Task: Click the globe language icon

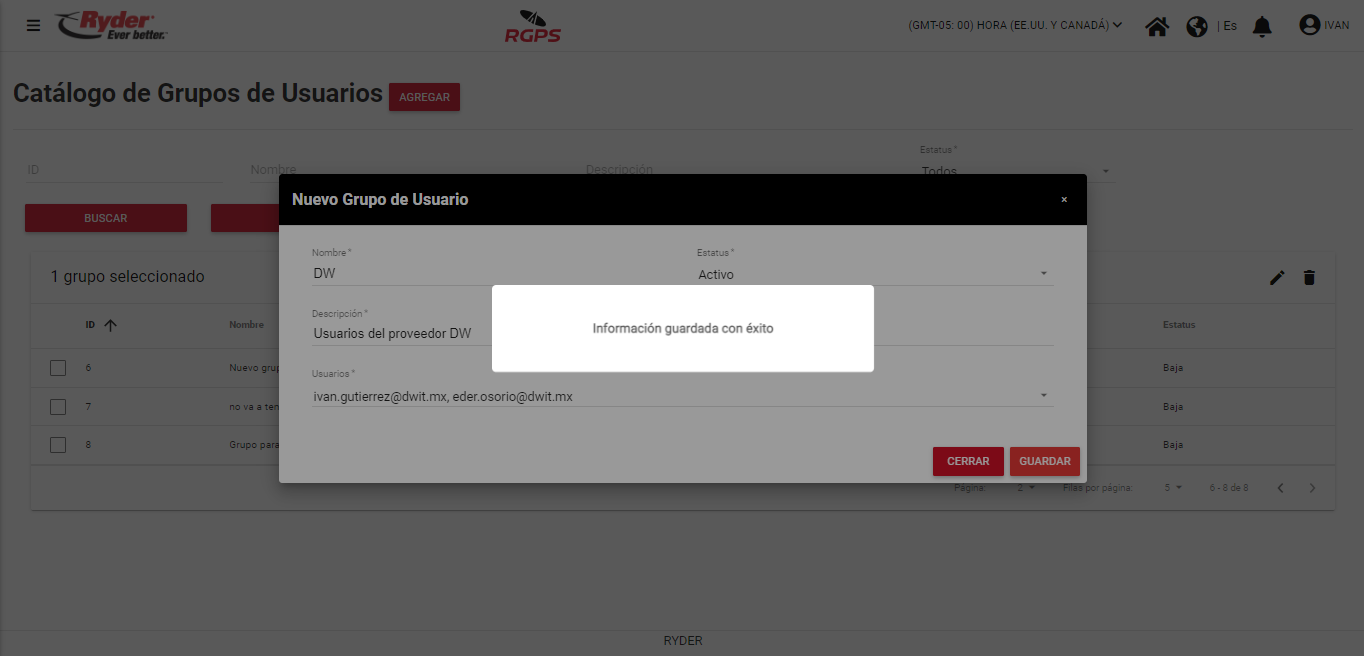Action: [x=1197, y=26]
